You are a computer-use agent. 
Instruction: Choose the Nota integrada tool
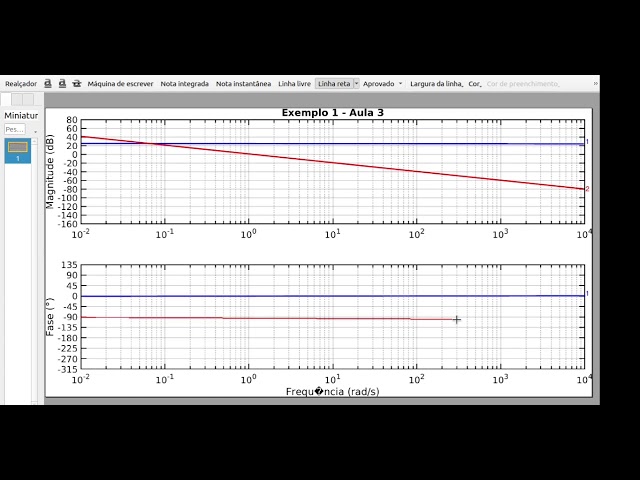click(x=184, y=84)
